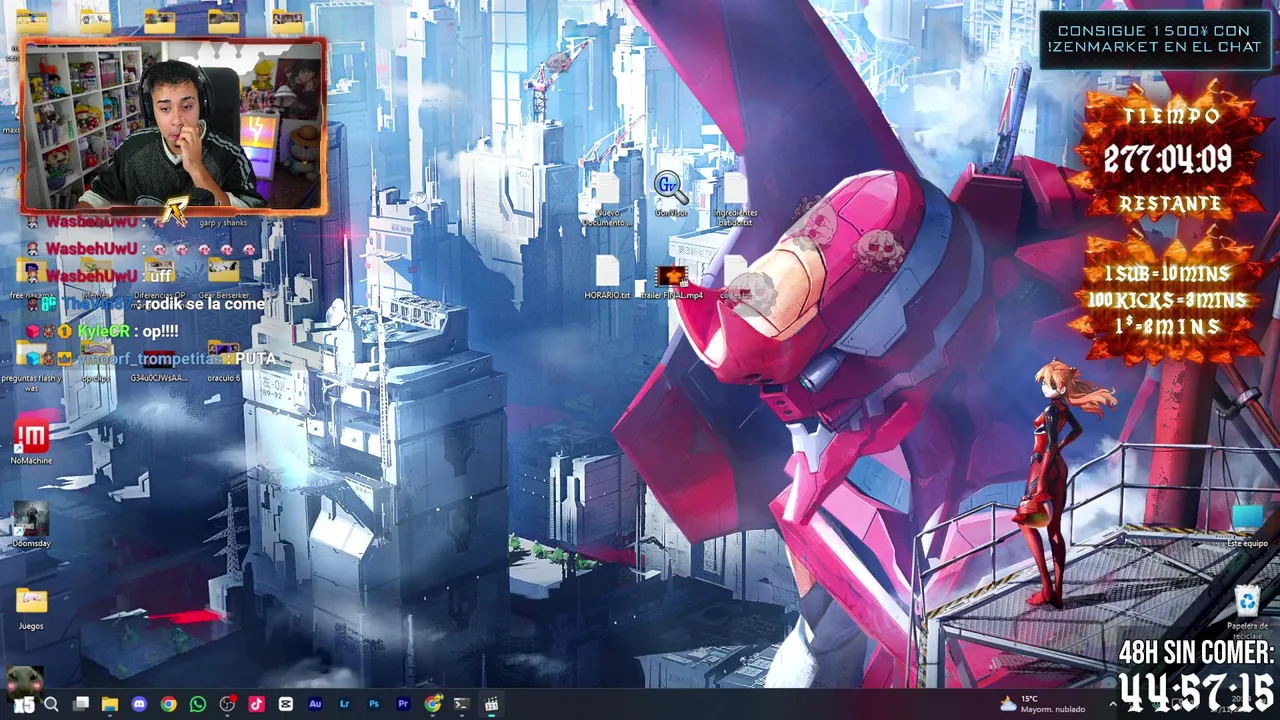This screenshot has width=1280, height=720.
Task: Launch Google Chrome from the taskbar
Action: (x=168, y=704)
